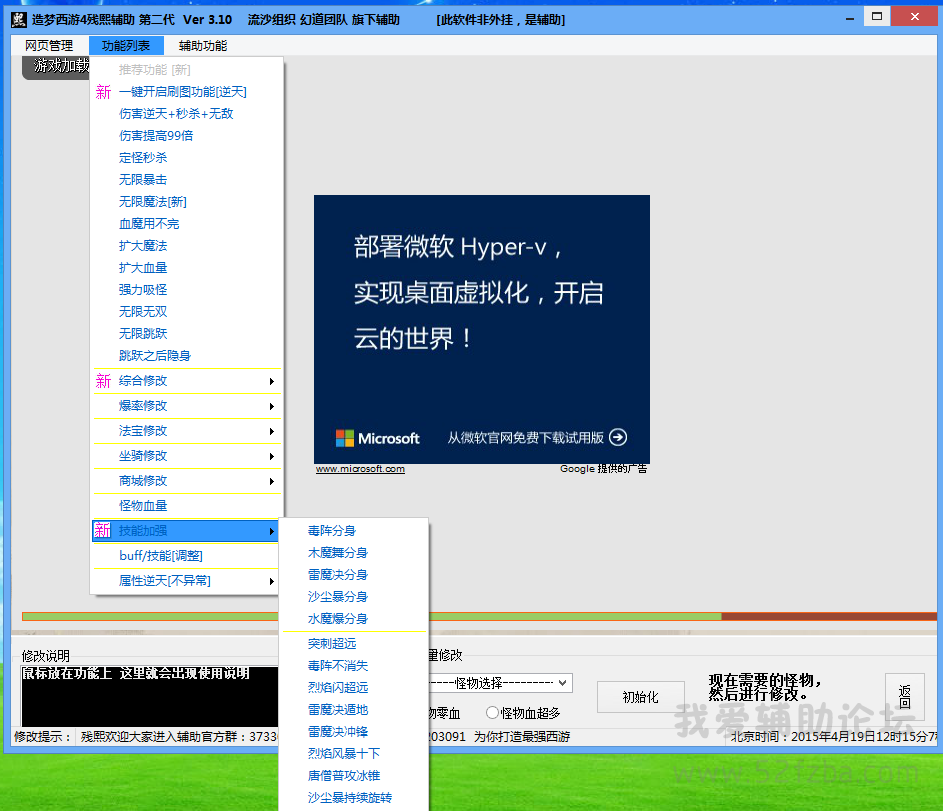943x811 pixels.
Task: Choose 扩大血量 option
Action: tap(186, 268)
